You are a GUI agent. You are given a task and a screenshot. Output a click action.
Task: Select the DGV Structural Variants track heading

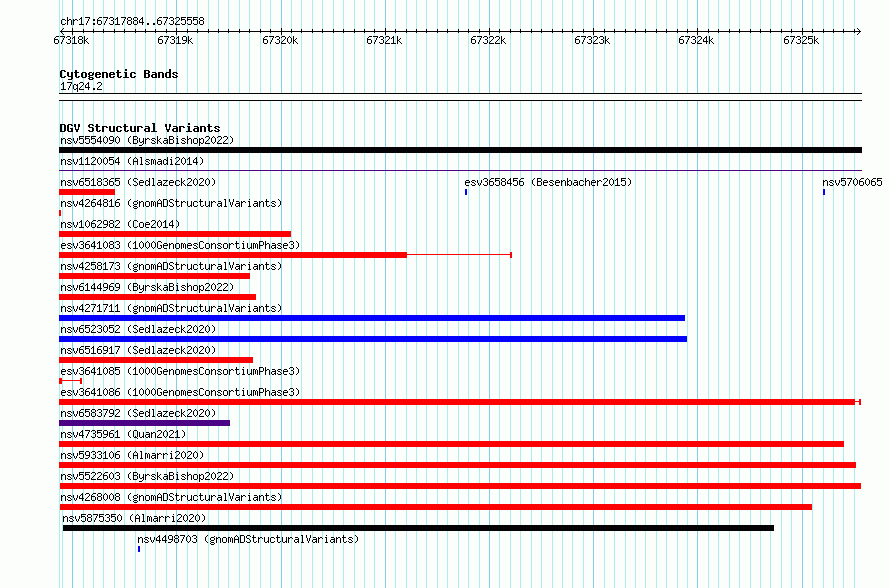[140, 128]
